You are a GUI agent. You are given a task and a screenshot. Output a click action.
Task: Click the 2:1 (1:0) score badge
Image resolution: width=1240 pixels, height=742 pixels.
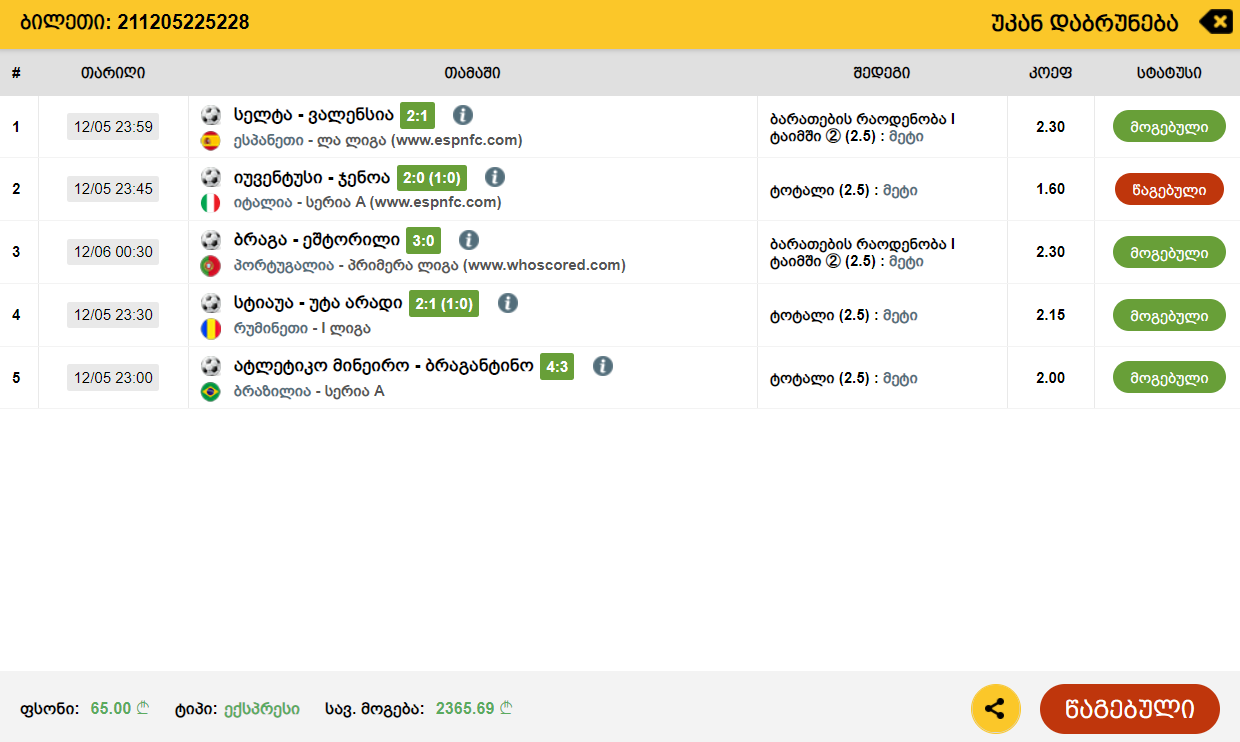click(x=444, y=303)
